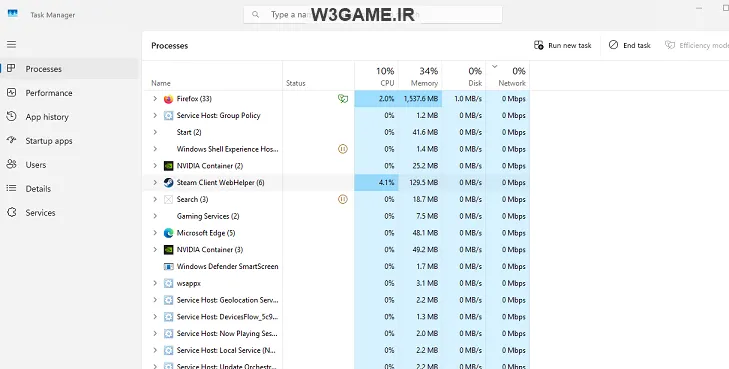Expand the Start (2) process group
This screenshot has width=729, height=369.
155,132
